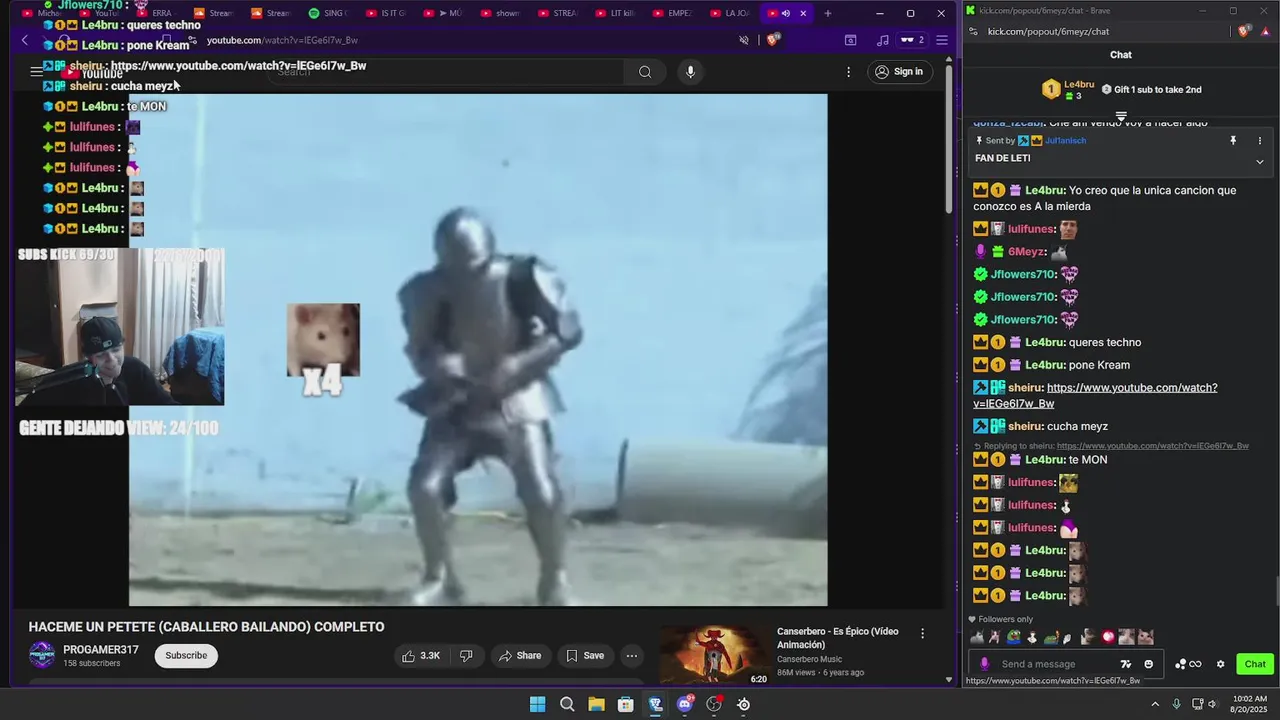The image size is (1280, 720).
Task: Open options for Canserbero suggested video
Action: click(922, 633)
